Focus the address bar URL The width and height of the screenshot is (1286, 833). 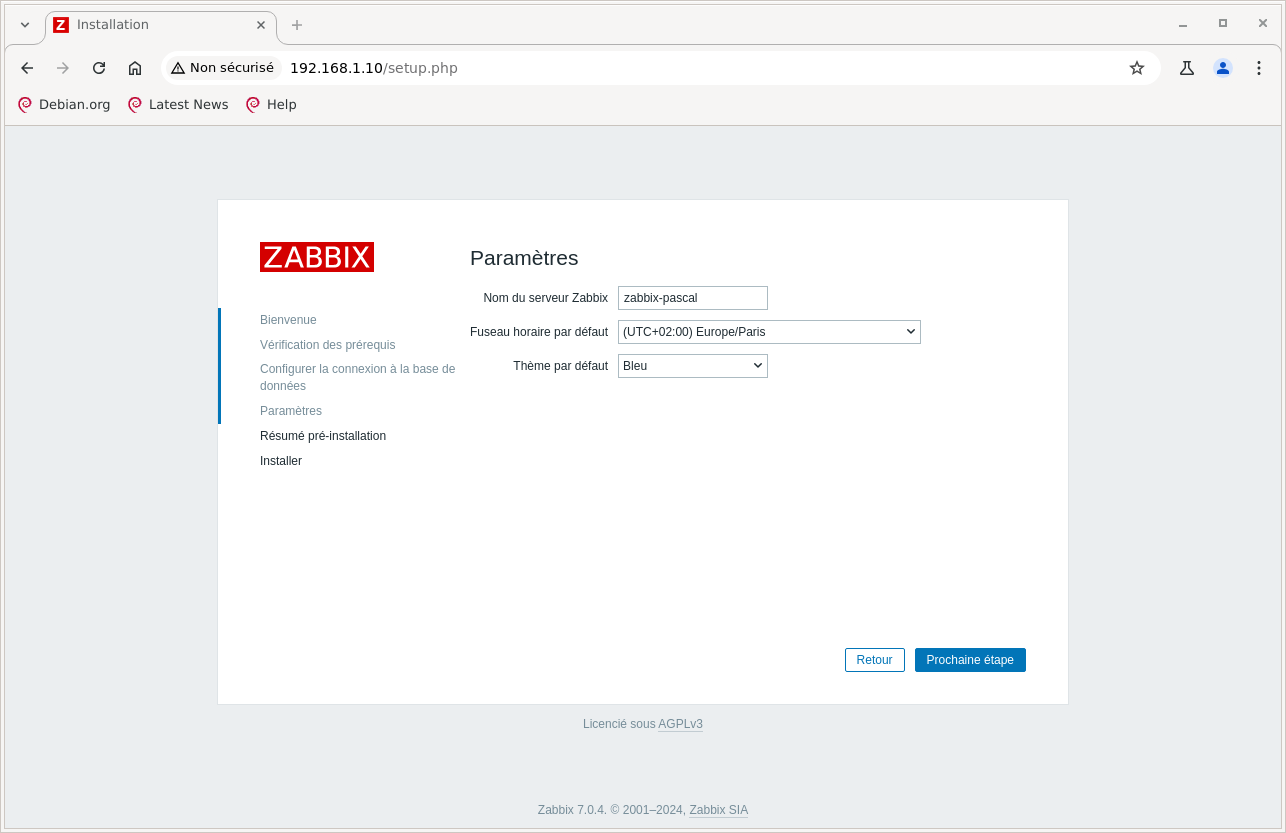(x=374, y=68)
